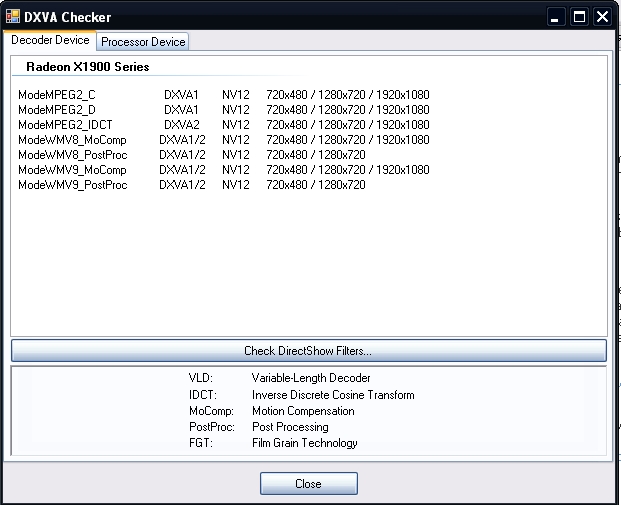The image size is (621, 505).
Task: Select the ModeMPEG2_D entry
Action: (x=224, y=110)
